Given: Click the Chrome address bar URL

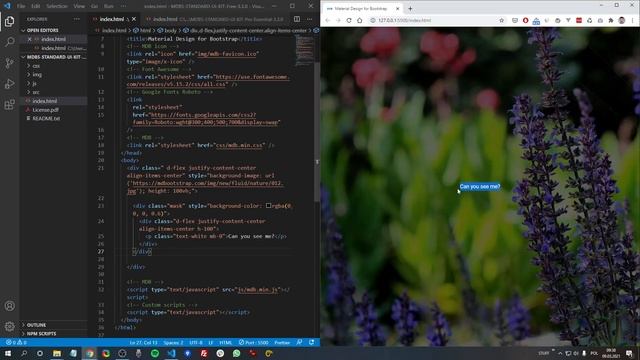Looking at the screenshot, I should coord(404,20).
